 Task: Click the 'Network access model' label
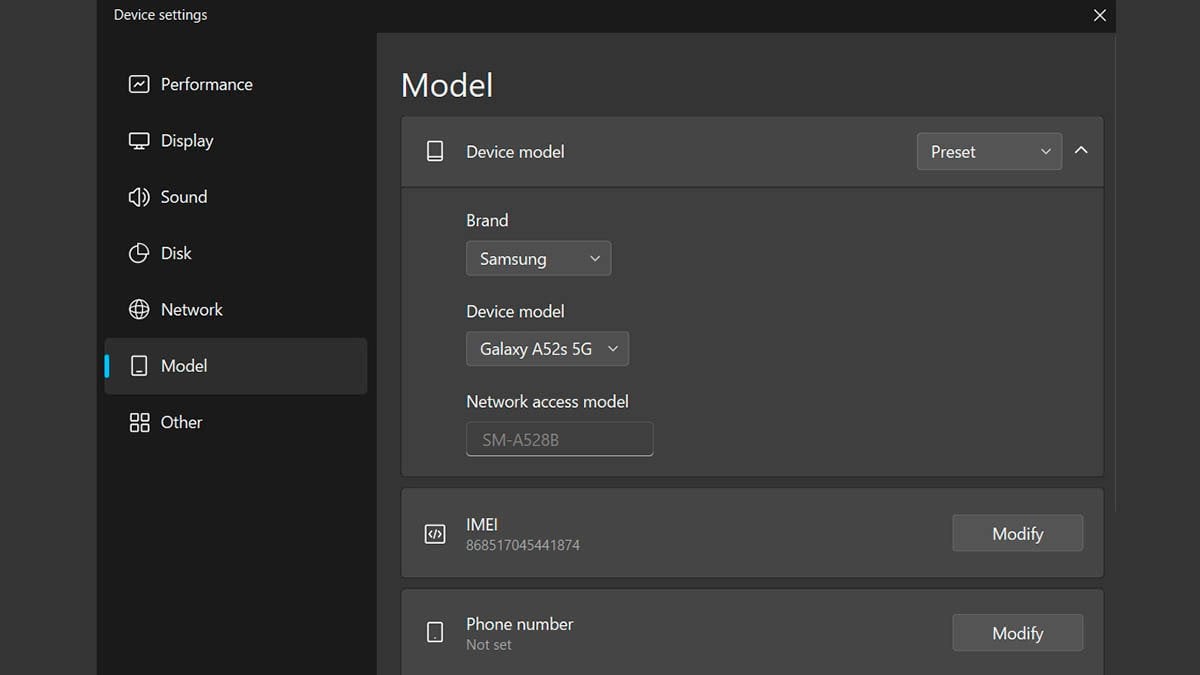(x=547, y=402)
